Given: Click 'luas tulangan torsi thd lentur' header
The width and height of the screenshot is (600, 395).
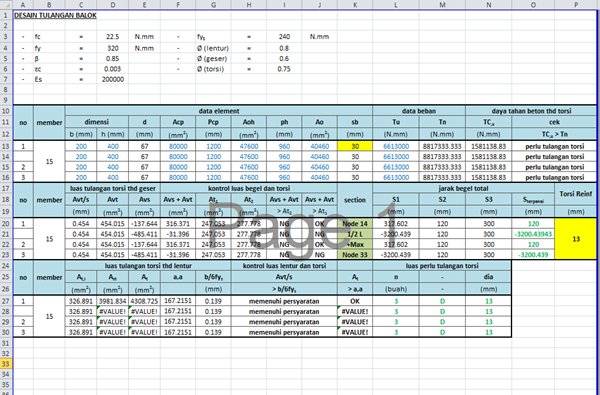Looking at the screenshot, I should pyautogui.click(x=148, y=266).
